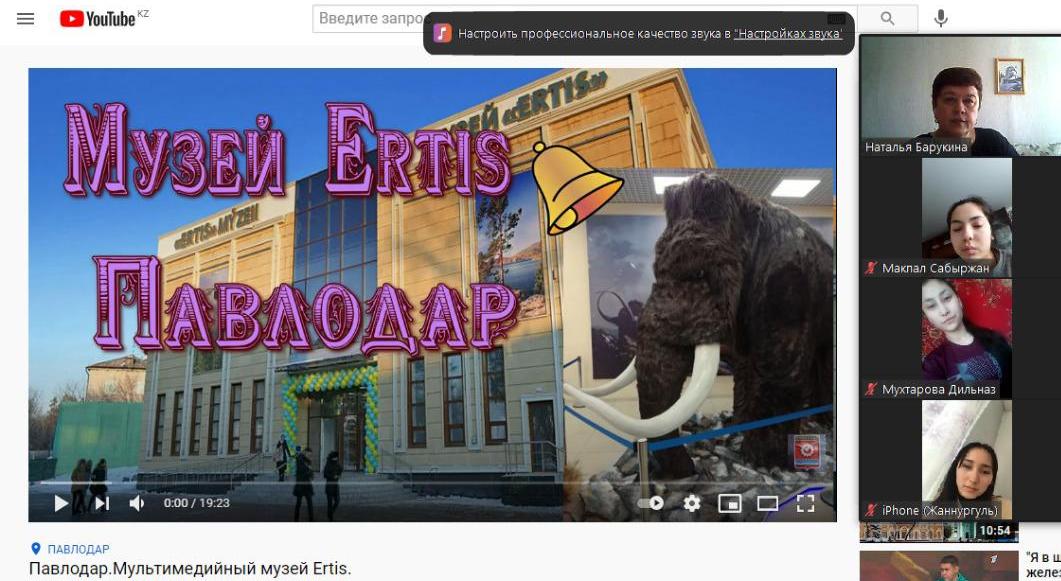Click the location pin icon
The height and width of the screenshot is (581, 1061).
[36, 549]
